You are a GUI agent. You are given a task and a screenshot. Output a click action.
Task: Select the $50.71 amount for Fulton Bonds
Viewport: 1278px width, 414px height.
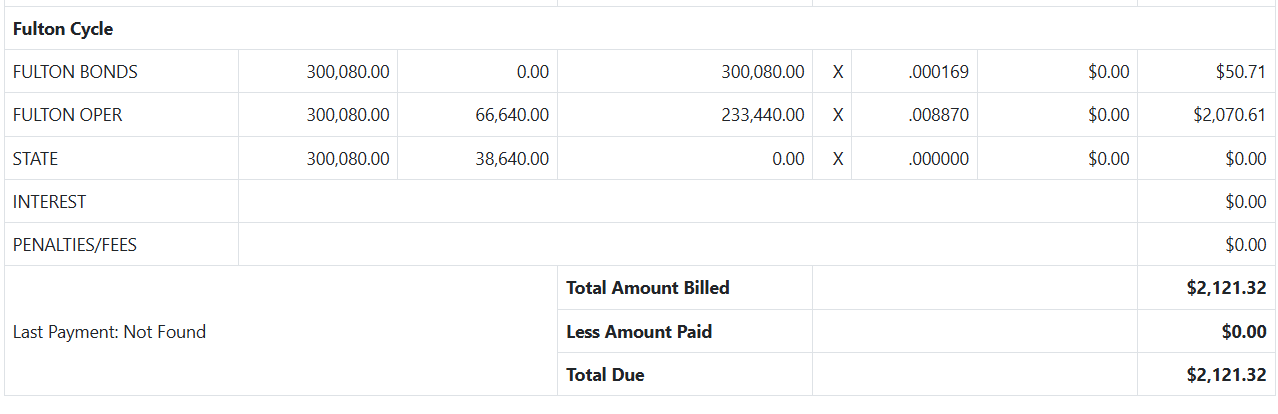[x=1240, y=72]
